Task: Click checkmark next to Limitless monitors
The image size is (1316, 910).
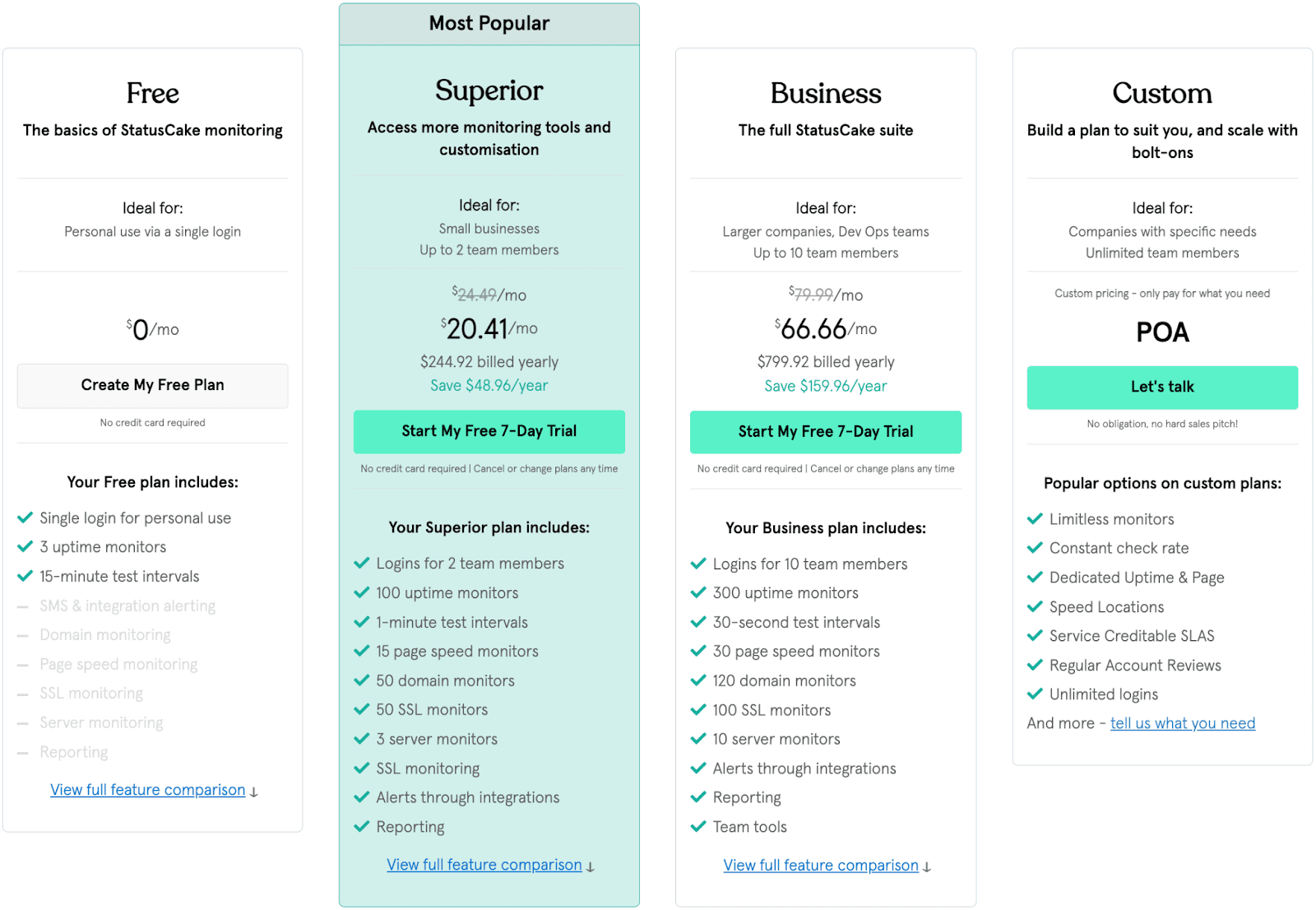Action: click(1035, 519)
